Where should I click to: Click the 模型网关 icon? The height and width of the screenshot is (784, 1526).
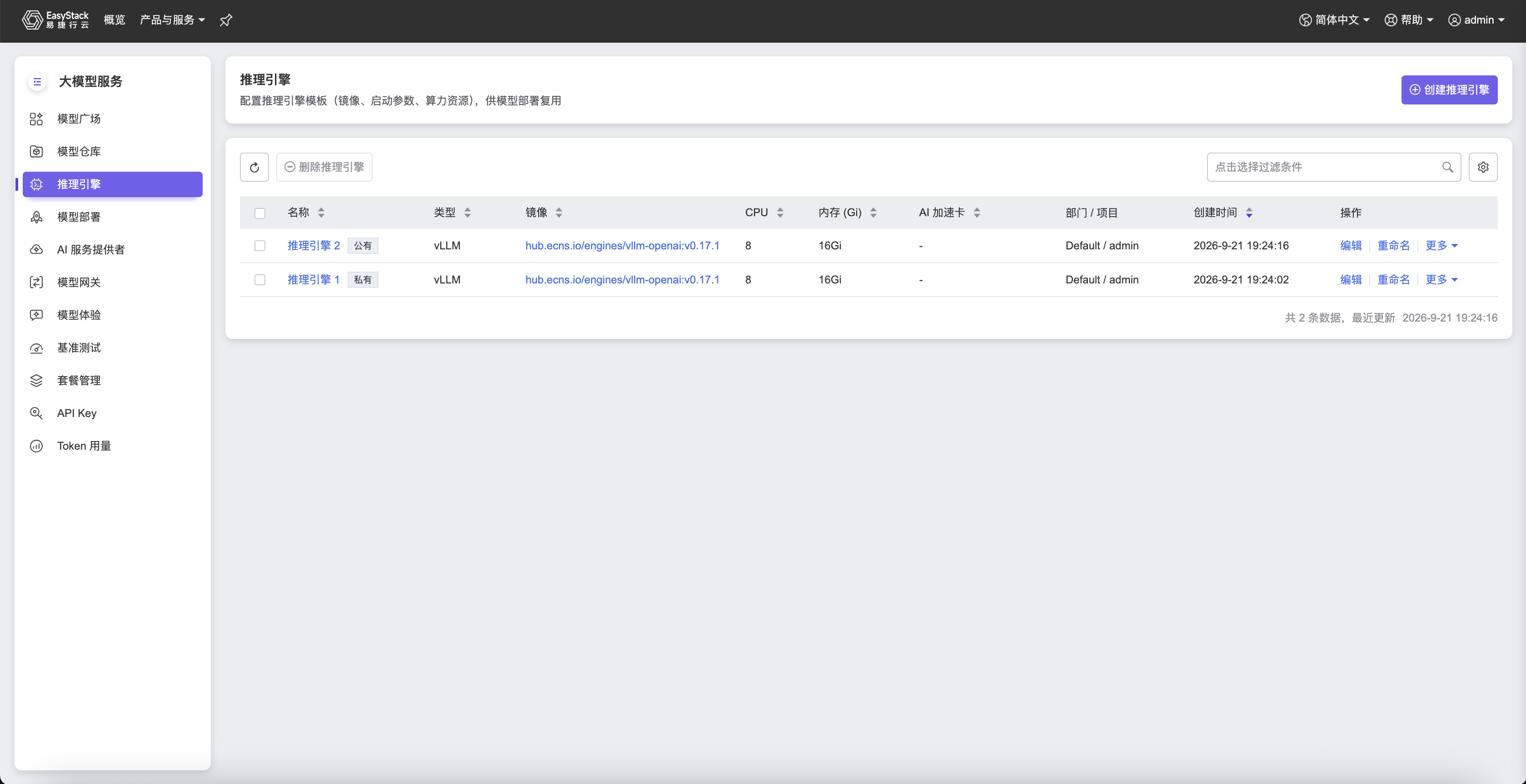pos(36,283)
